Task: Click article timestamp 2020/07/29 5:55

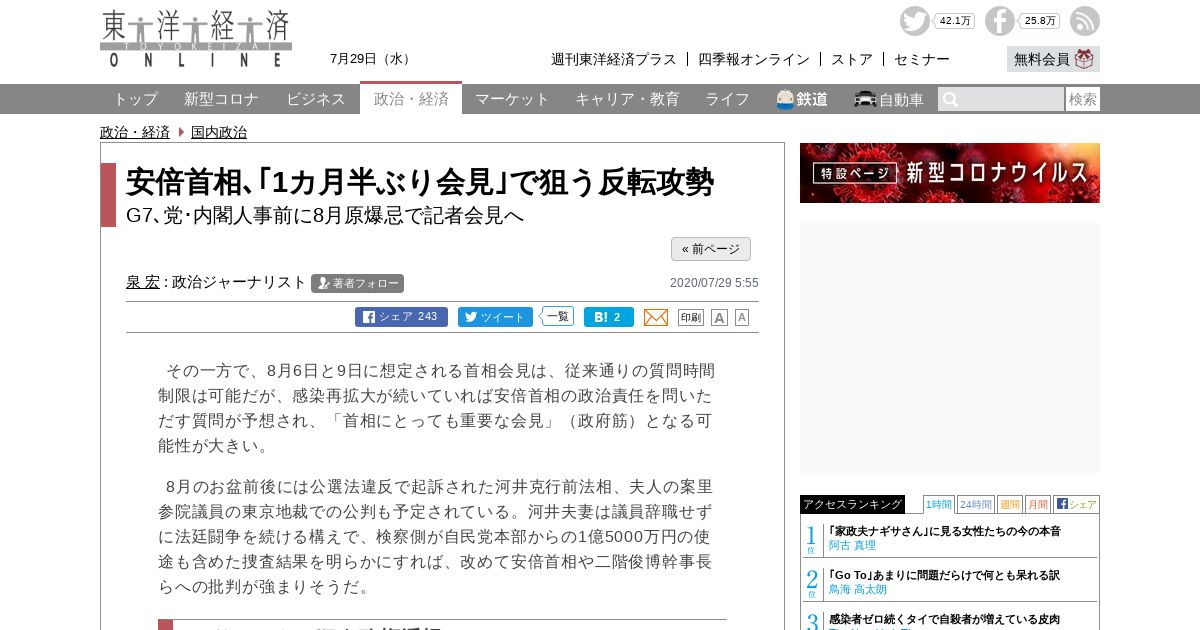Action: point(714,283)
